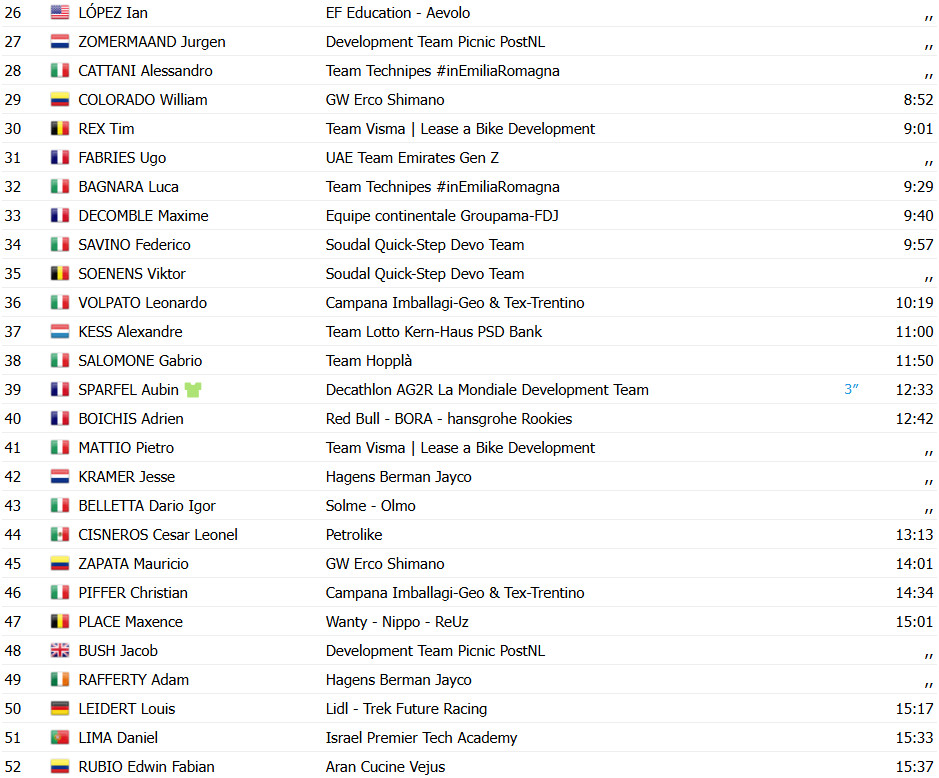Open rider SPARFEL Aubin profile
The height and width of the screenshot is (778, 939).
(x=128, y=390)
